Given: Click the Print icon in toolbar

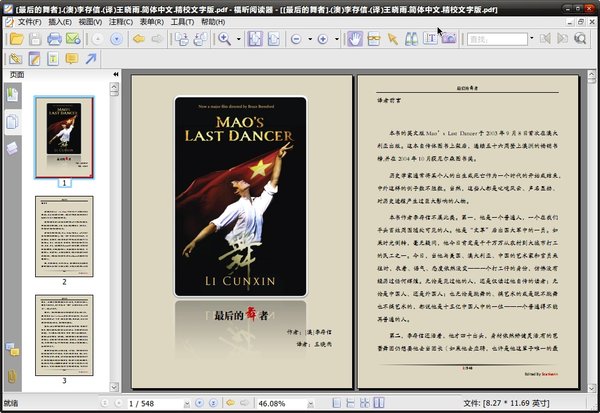Looking at the screenshot, I should tap(53, 39).
